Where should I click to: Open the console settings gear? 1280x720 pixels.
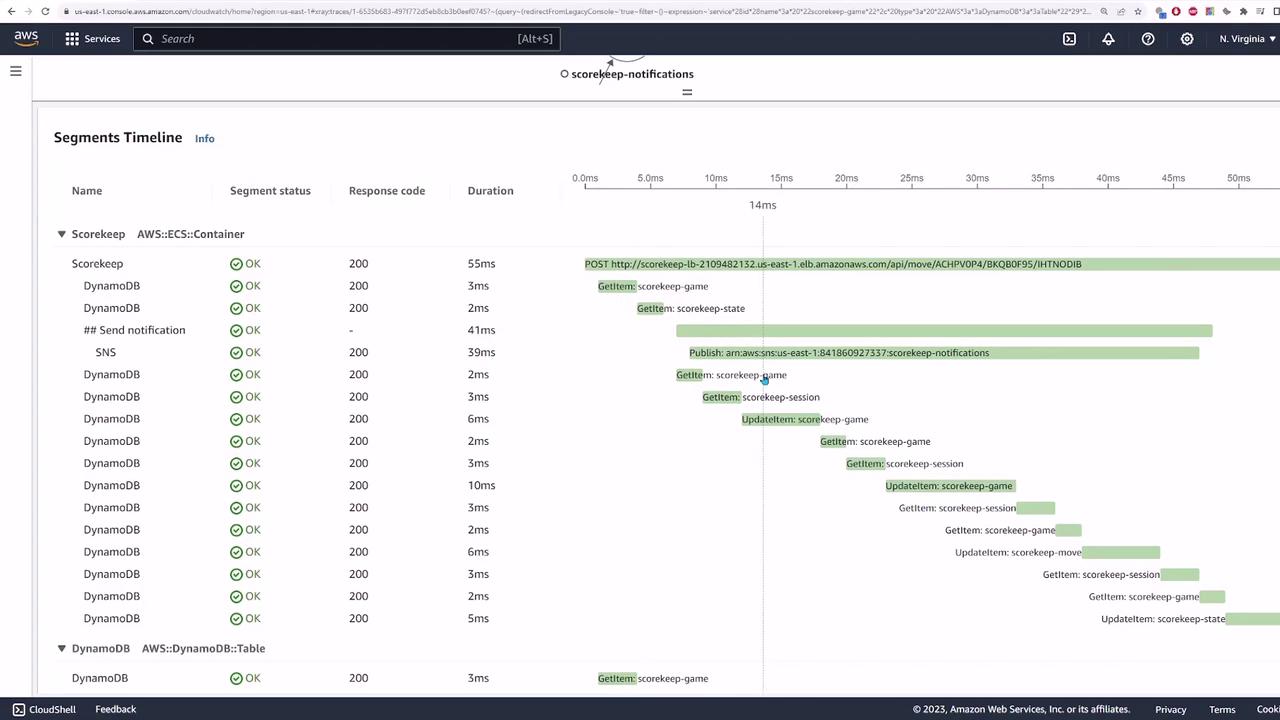1187,39
